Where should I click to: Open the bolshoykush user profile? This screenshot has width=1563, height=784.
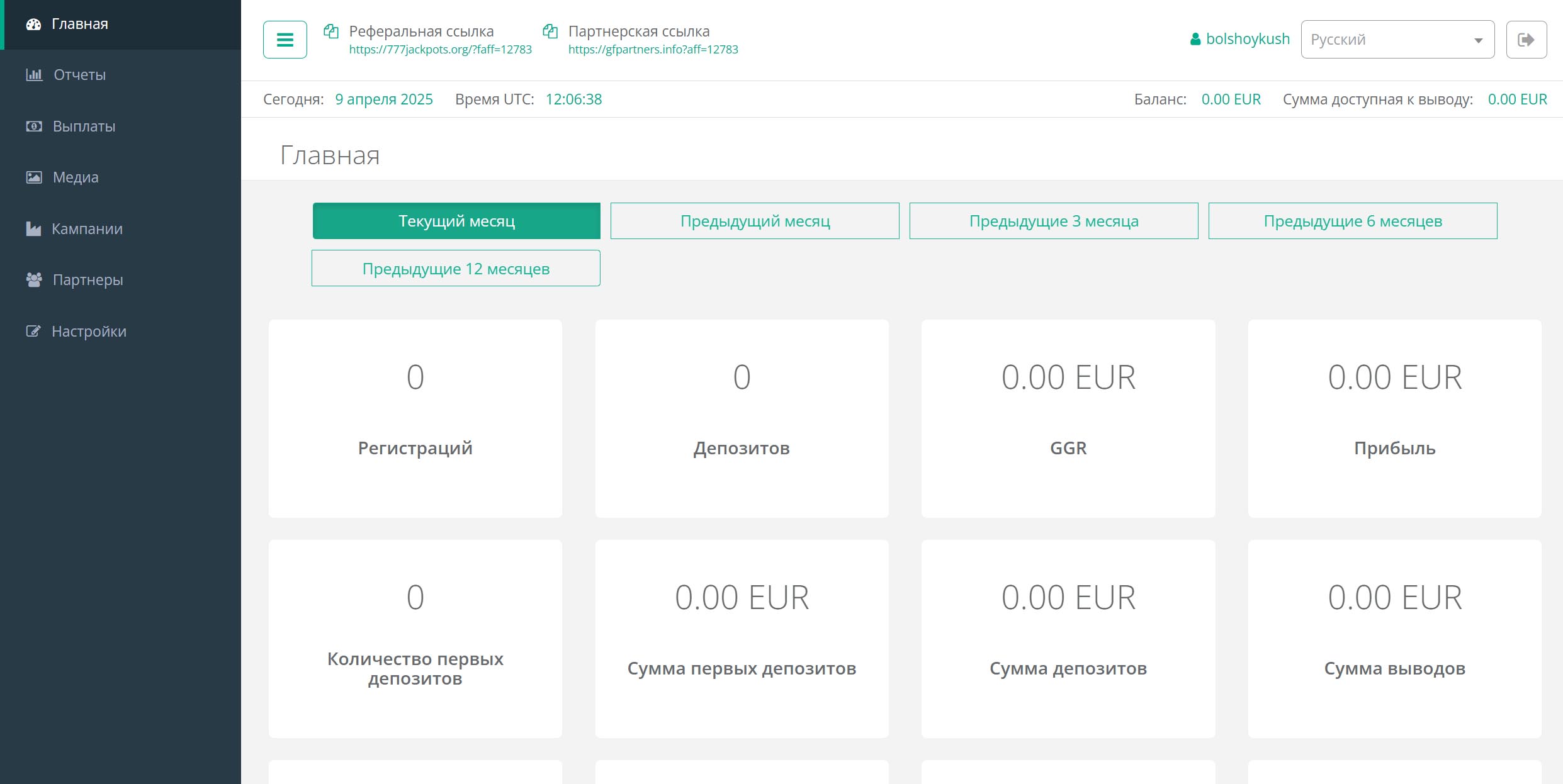tap(1247, 39)
